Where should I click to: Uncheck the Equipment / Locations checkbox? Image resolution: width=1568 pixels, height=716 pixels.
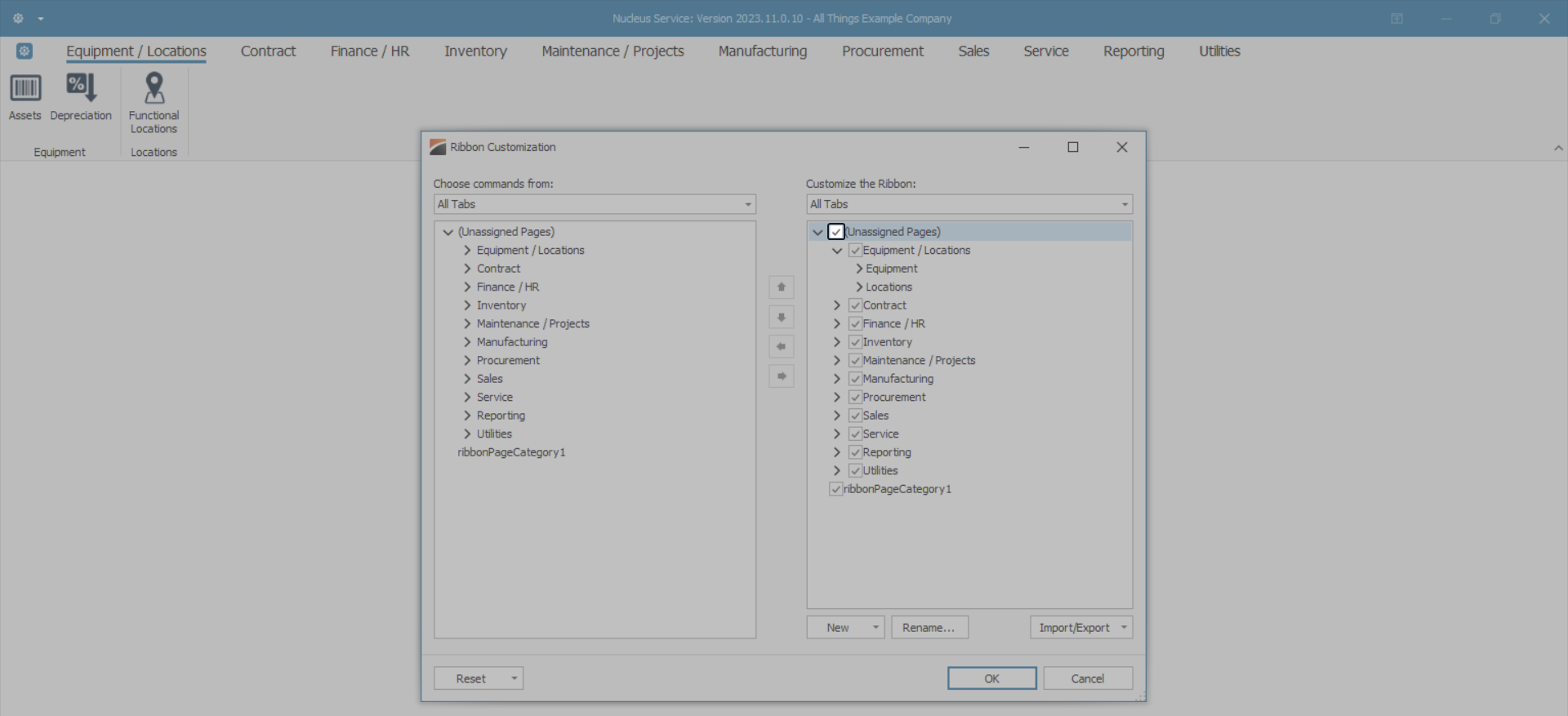[x=856, y=251]
